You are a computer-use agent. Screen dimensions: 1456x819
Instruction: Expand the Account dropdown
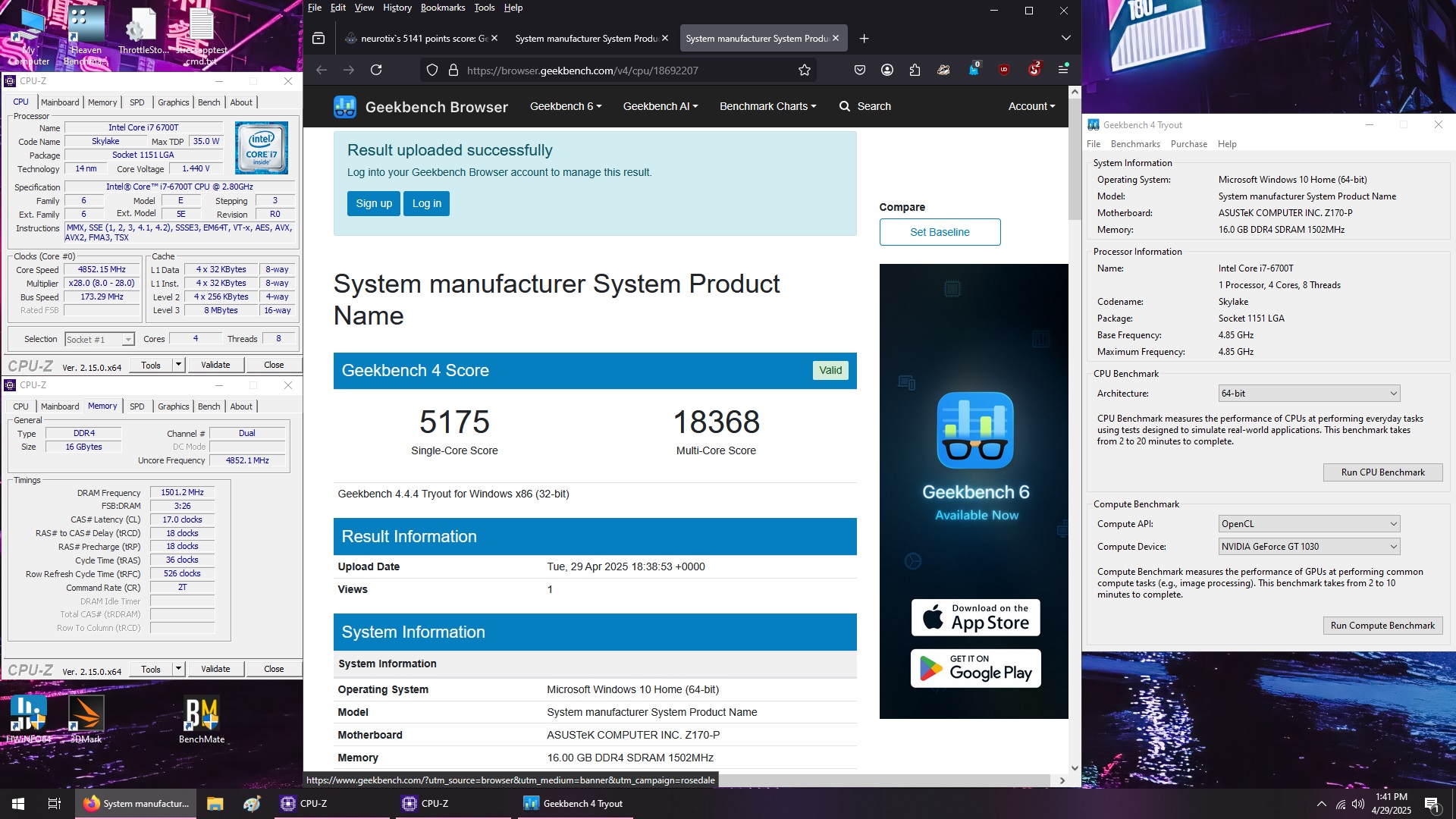tap(1031, 106)
